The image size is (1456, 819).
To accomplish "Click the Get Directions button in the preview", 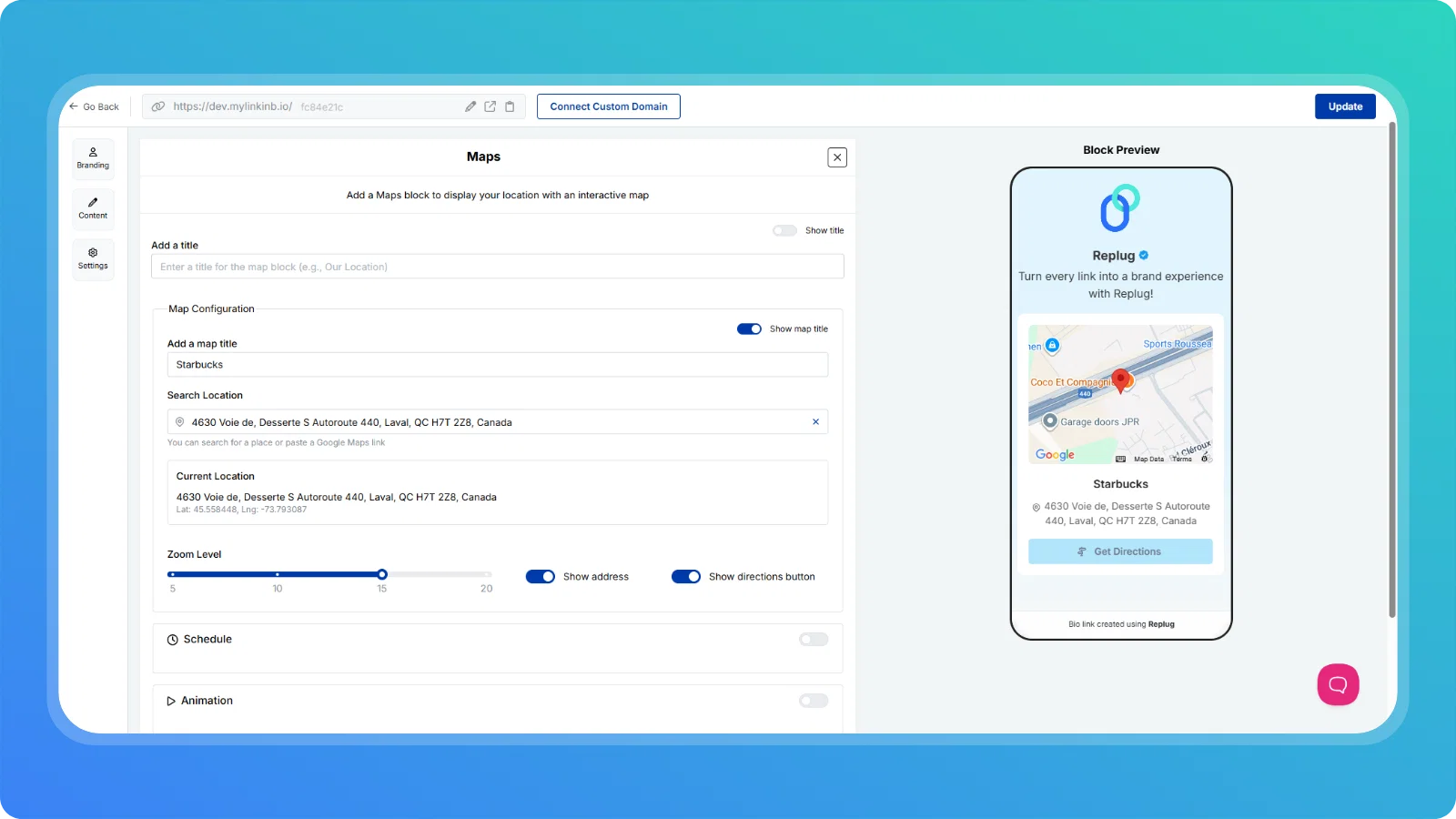I will click(1120, 551).
